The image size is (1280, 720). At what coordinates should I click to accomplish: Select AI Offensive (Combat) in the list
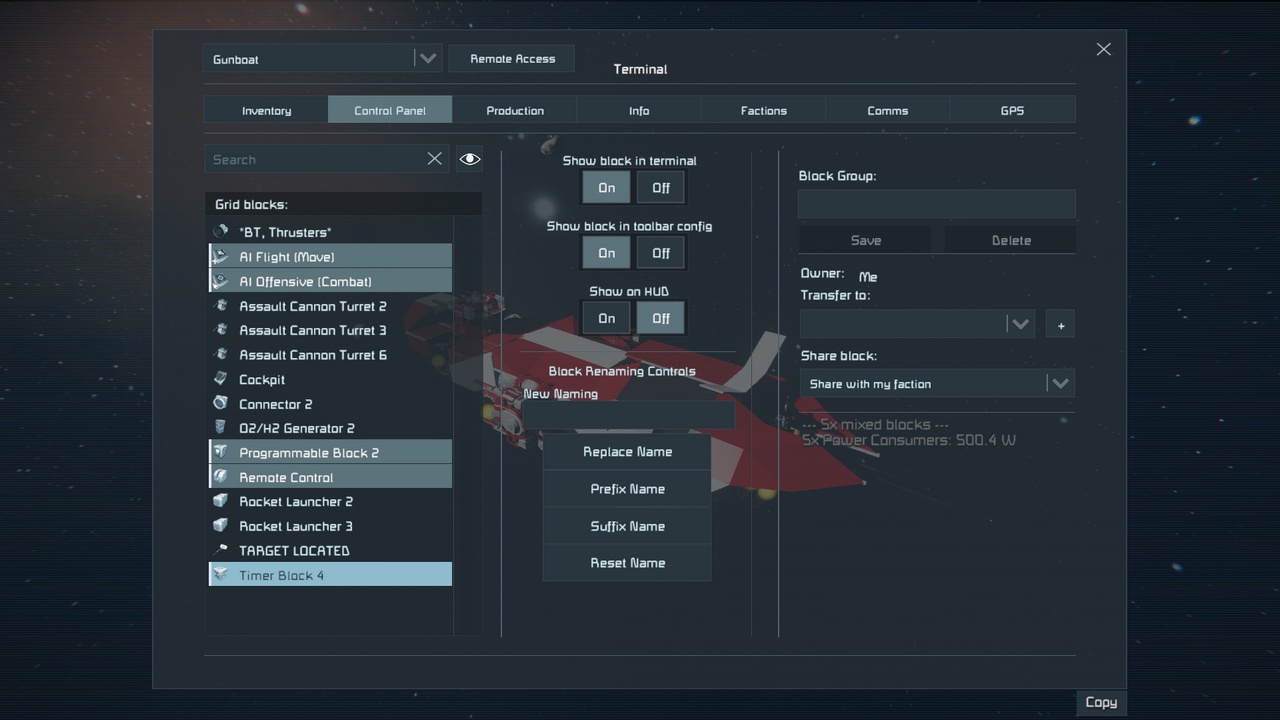click(330, 281)
